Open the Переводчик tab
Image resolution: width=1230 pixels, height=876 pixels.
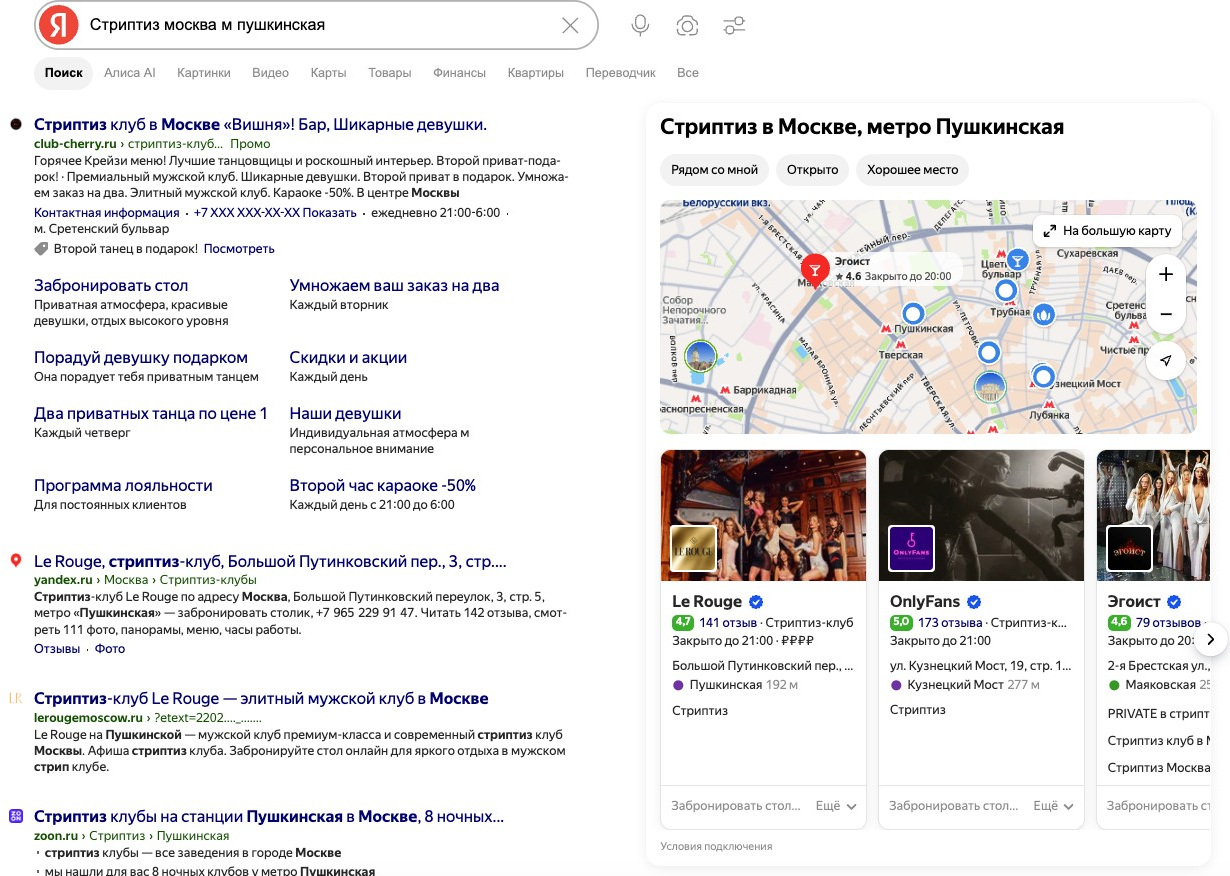(620, 73)
